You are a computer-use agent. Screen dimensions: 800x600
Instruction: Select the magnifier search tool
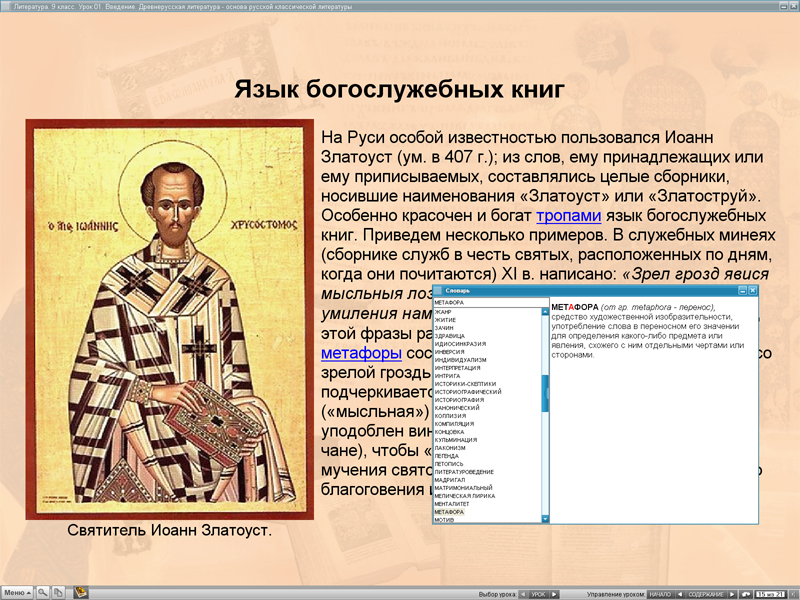[x=42, y=591]
